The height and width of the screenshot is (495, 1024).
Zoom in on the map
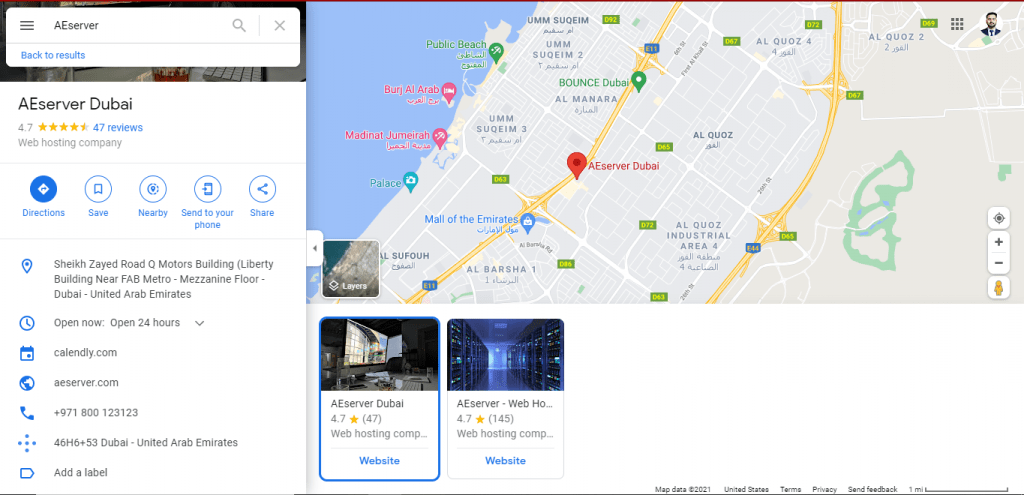[998, 242]
